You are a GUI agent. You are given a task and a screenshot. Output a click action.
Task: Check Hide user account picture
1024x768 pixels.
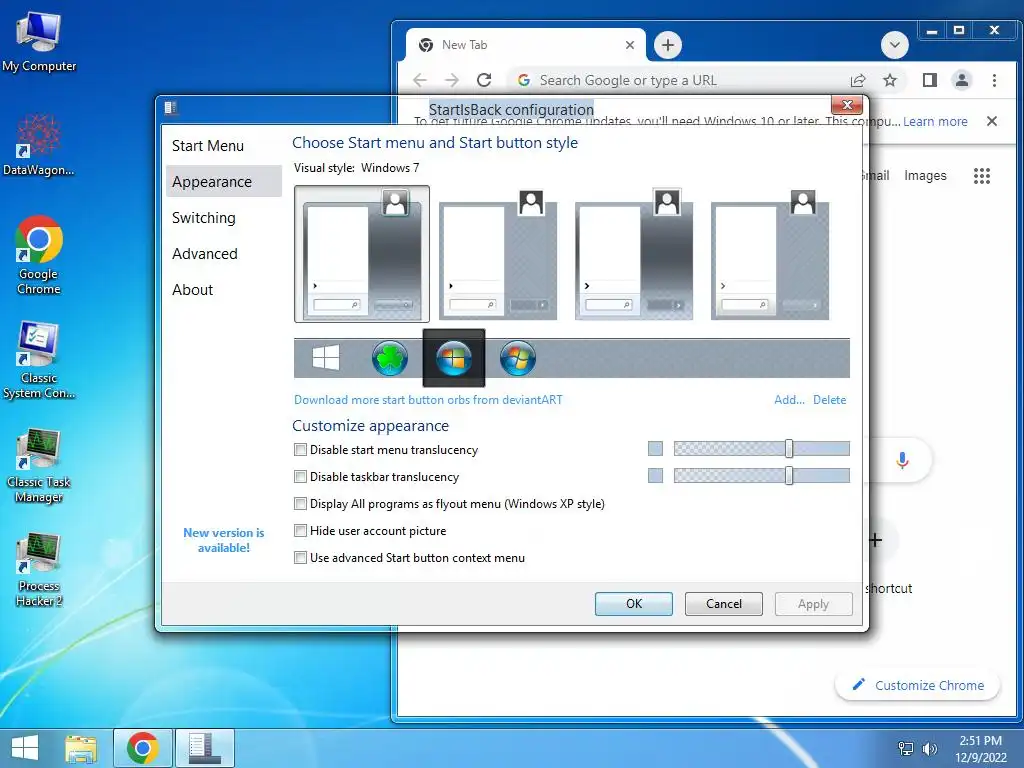[300, 530]
